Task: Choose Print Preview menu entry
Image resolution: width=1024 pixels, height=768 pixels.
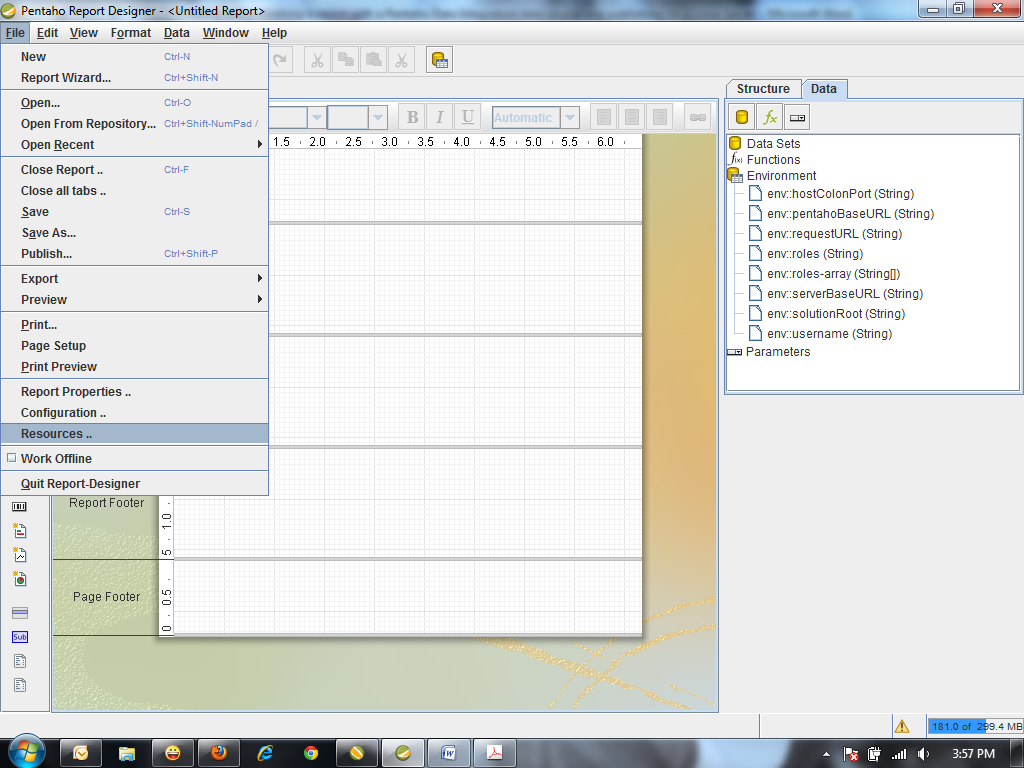Action: tap(134, 366)
